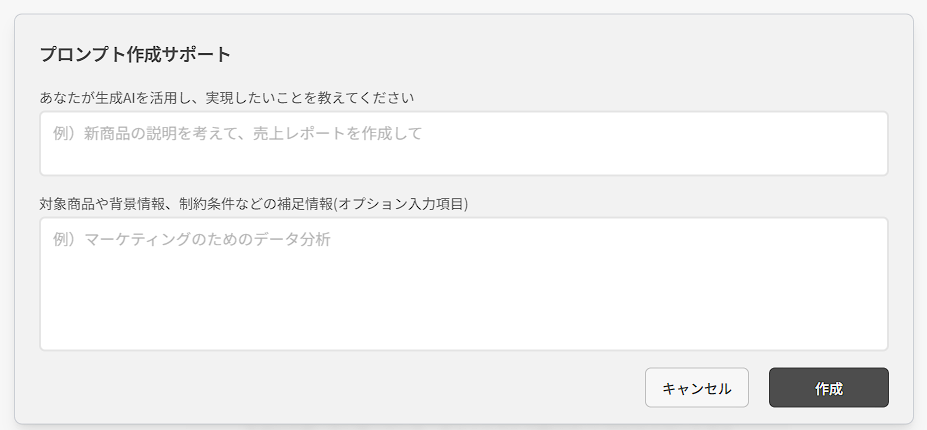Click the プロンプト作成サポート dialog title

(x=135, y=54)
